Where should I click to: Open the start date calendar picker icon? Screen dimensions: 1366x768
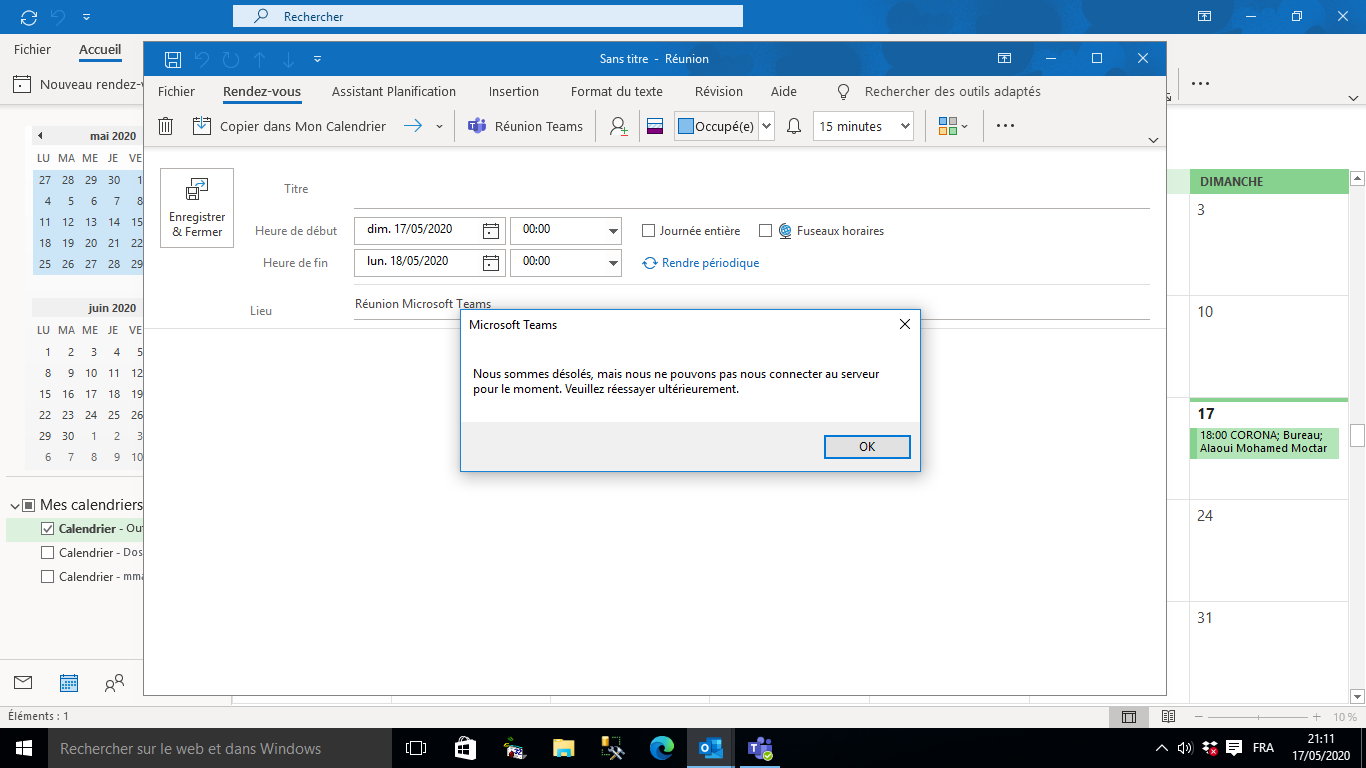(489, 230)
